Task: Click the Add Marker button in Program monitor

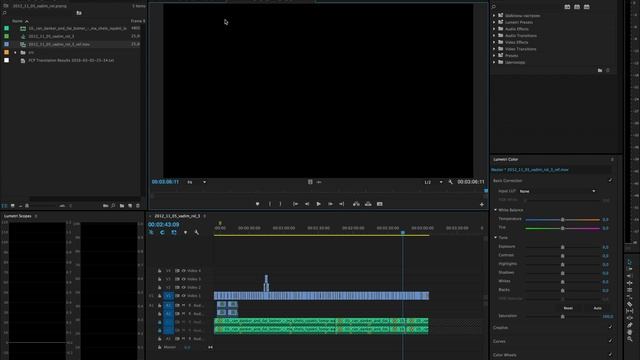Action: pyautogui.click(x=258, y=204)
